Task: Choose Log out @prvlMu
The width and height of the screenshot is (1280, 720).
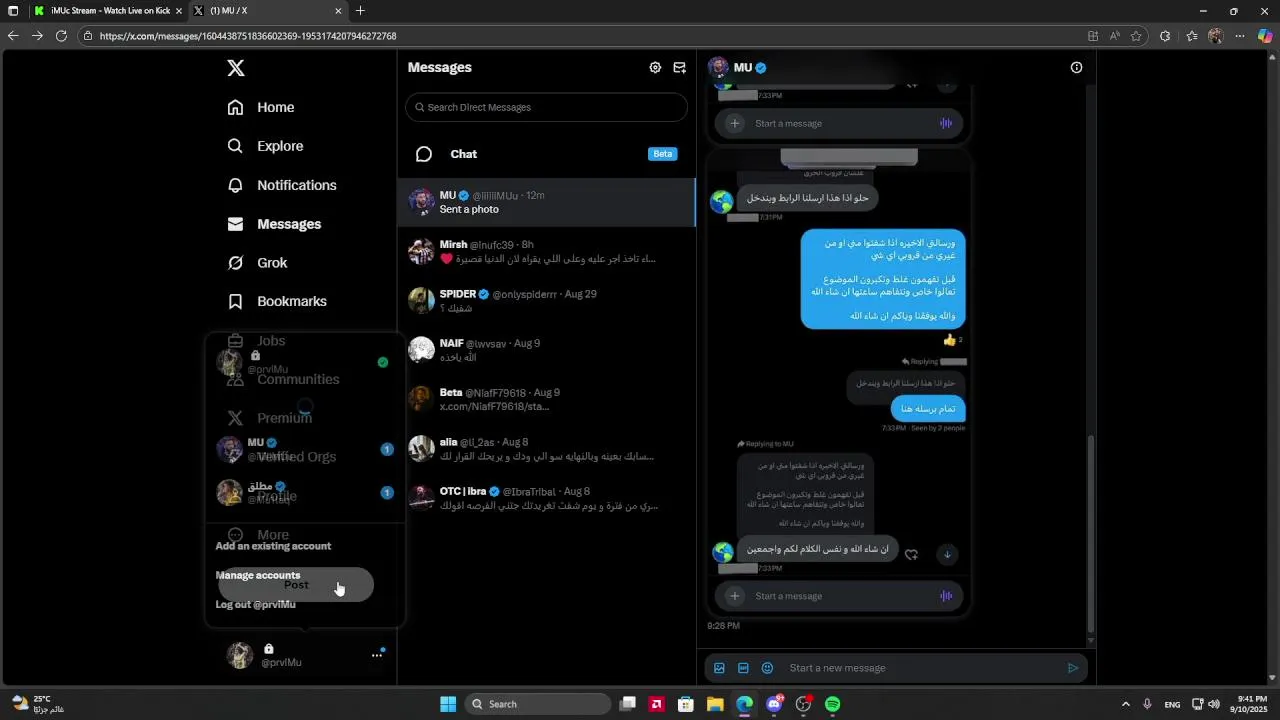Action: pyautogui.click(x=256, y=604)
